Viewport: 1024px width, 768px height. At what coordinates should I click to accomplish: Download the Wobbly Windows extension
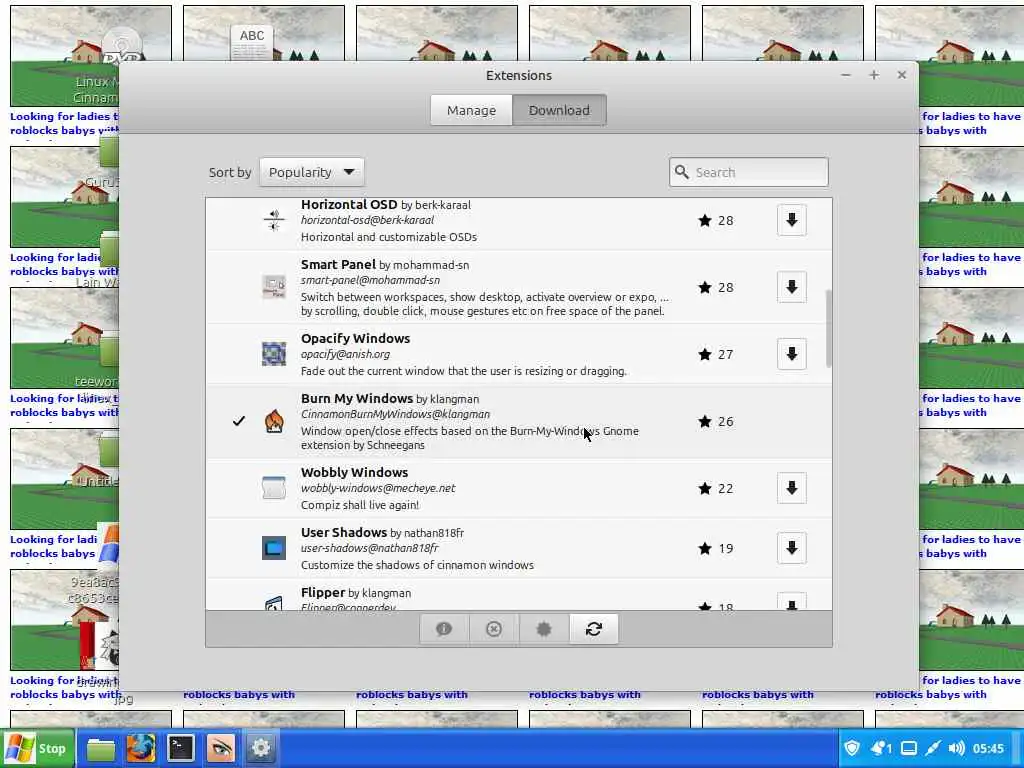pos(792,488)
